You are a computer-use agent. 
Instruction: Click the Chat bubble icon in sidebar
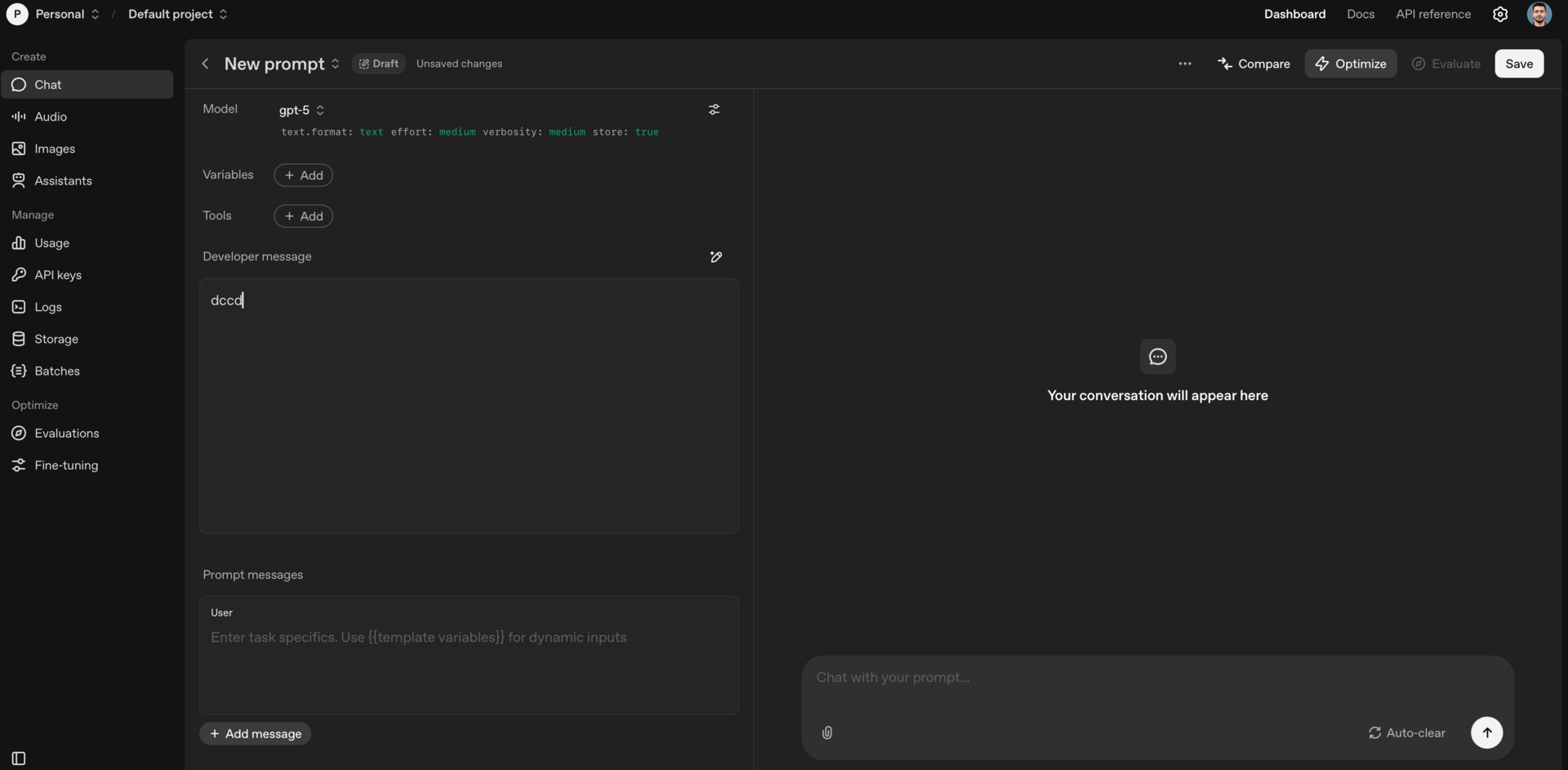pos(19,85)
